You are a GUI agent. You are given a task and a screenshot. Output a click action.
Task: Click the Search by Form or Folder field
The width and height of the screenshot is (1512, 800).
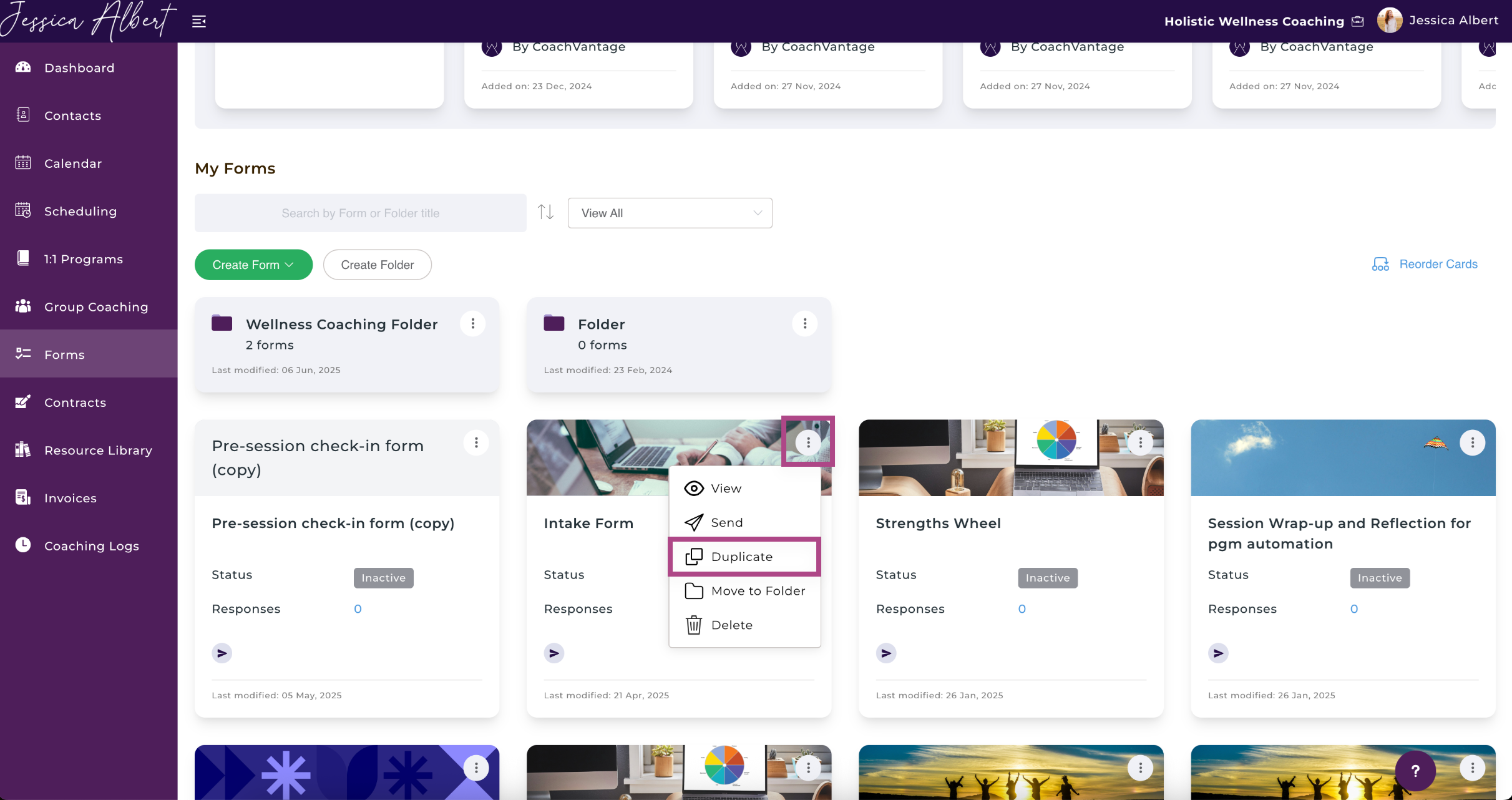click(x=360, y=213)
